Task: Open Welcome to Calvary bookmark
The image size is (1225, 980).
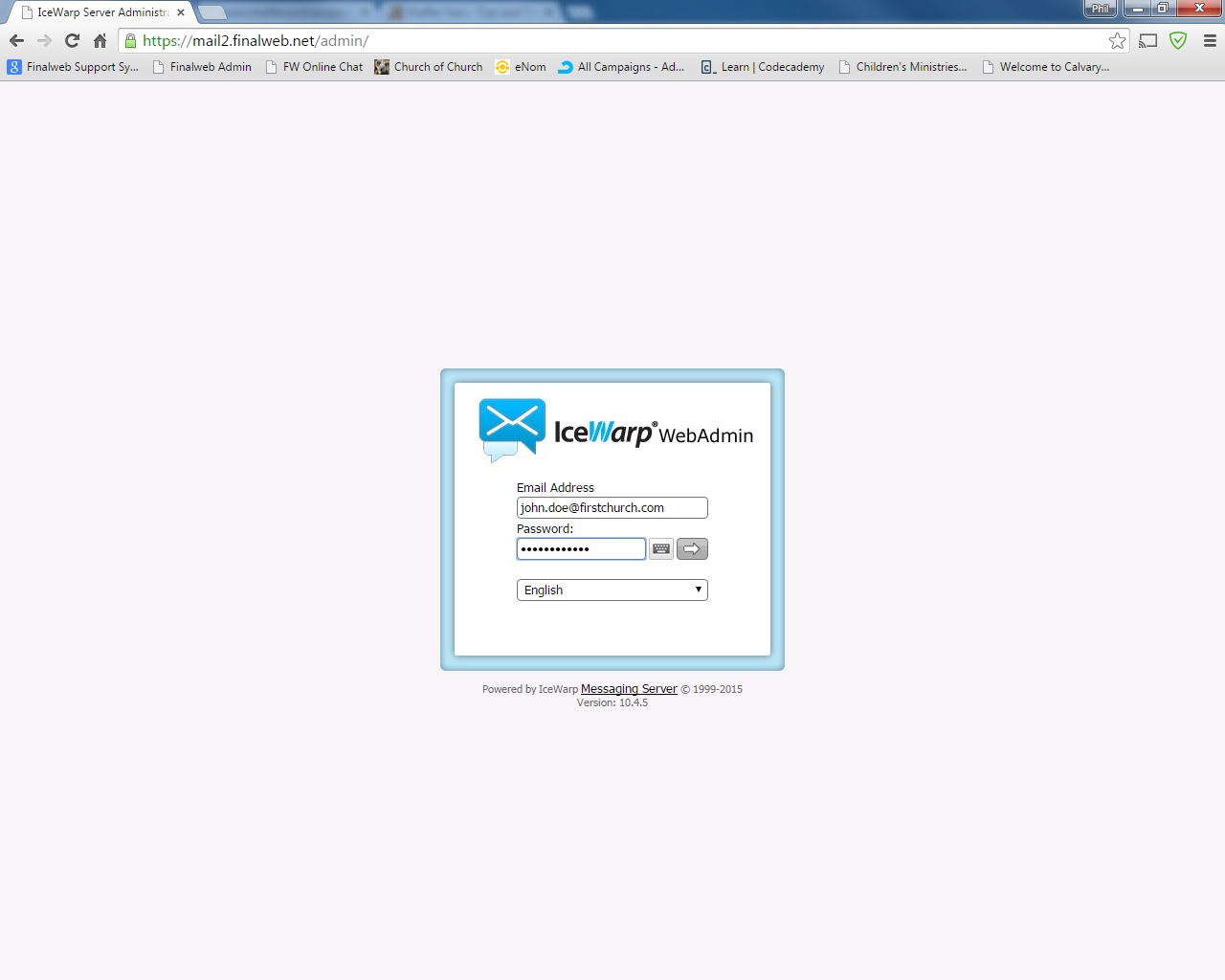Action: tap(1045, 67)
